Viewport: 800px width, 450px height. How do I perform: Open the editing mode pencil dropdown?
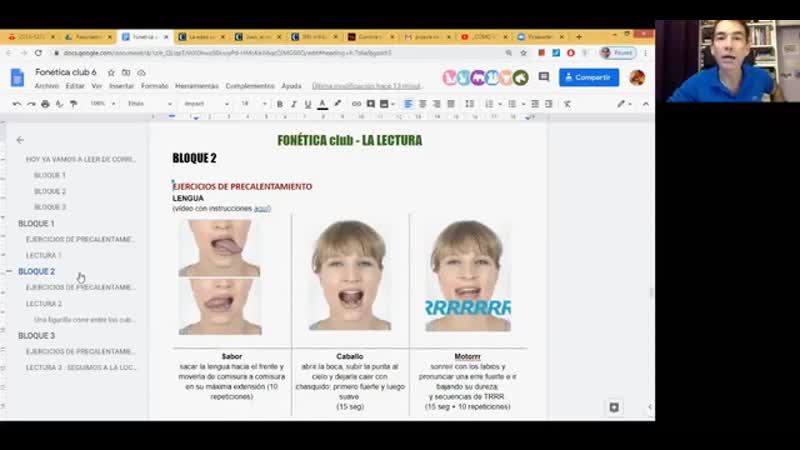tap(624, 104)
